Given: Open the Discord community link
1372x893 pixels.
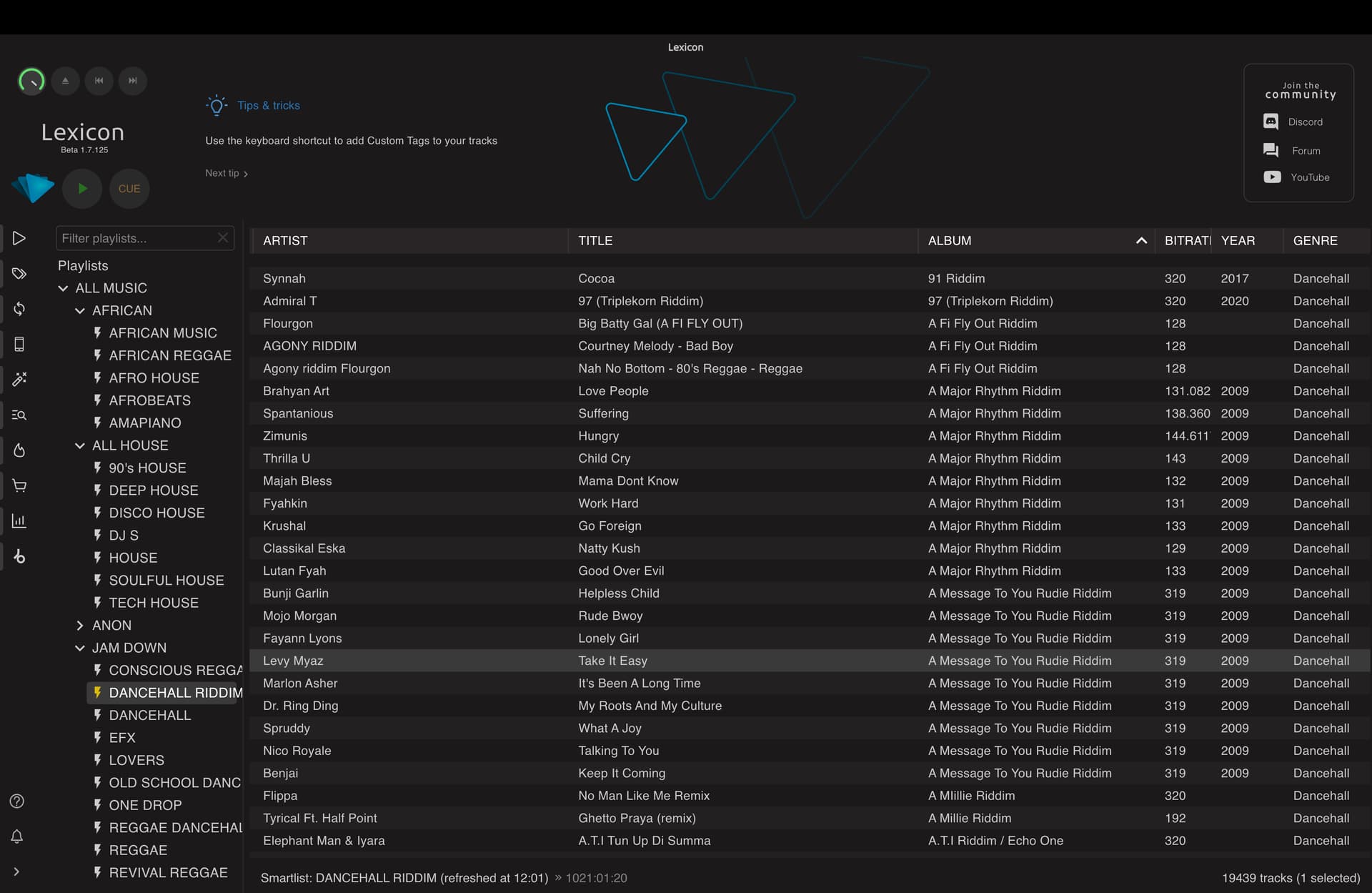Looking at the screenshot, I should [x=1293, y=122].
